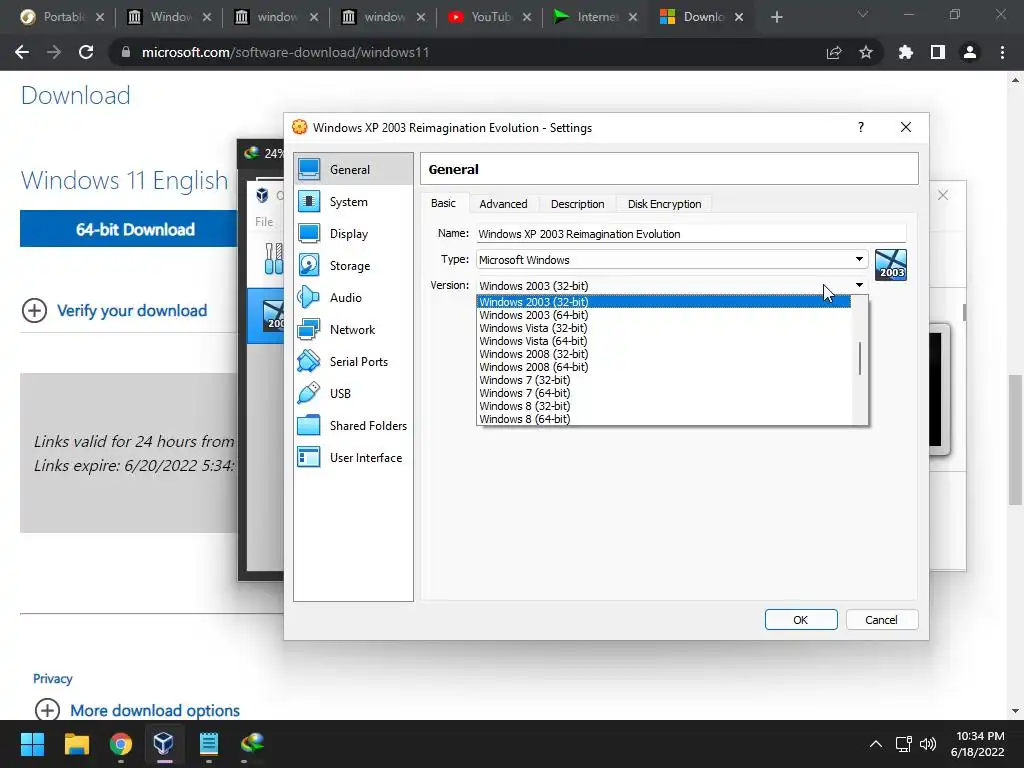Select Windows 7 (32-bit) version
The width and height of the screenshot is (1024, 768).
click(664, 380)
